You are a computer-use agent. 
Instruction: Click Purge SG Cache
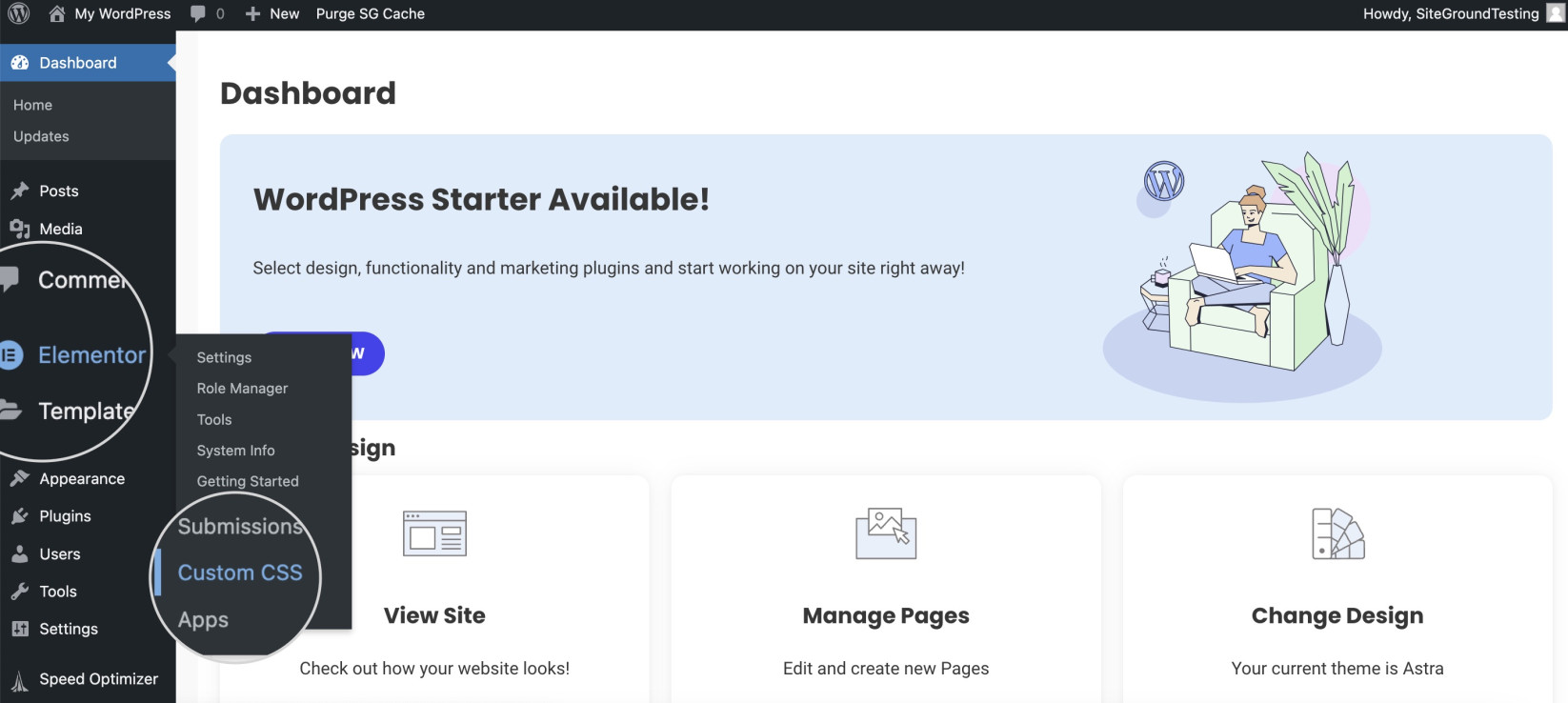(371, 13)
